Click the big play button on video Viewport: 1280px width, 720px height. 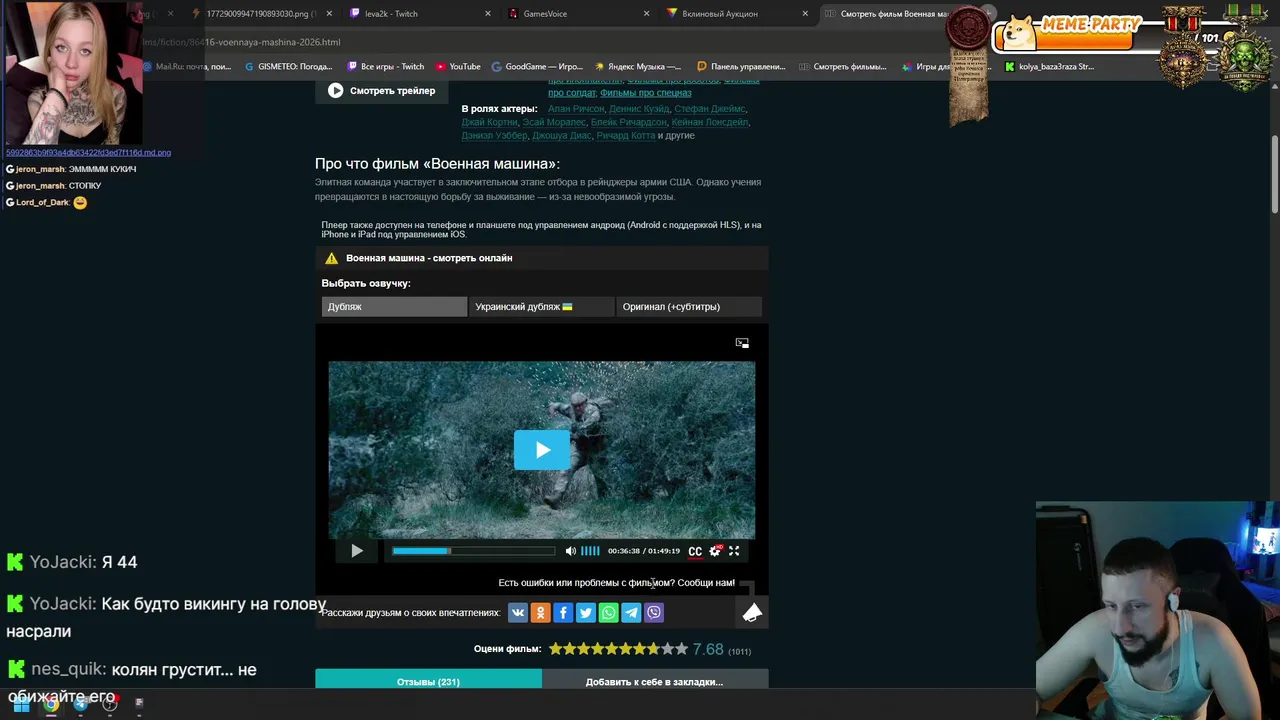(x=542, y=450)
